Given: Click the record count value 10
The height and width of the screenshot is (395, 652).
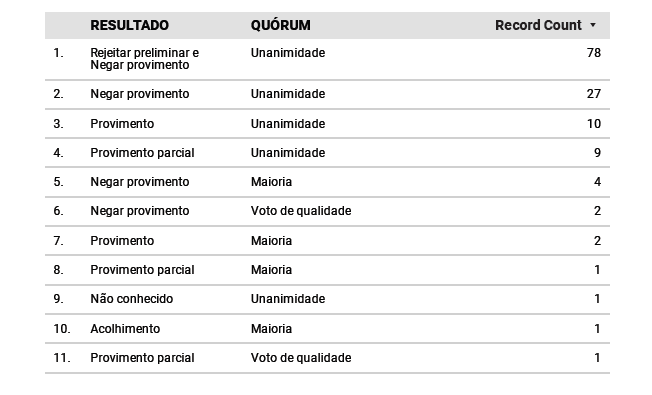Looking at the screenshot, I should point(594,124).
